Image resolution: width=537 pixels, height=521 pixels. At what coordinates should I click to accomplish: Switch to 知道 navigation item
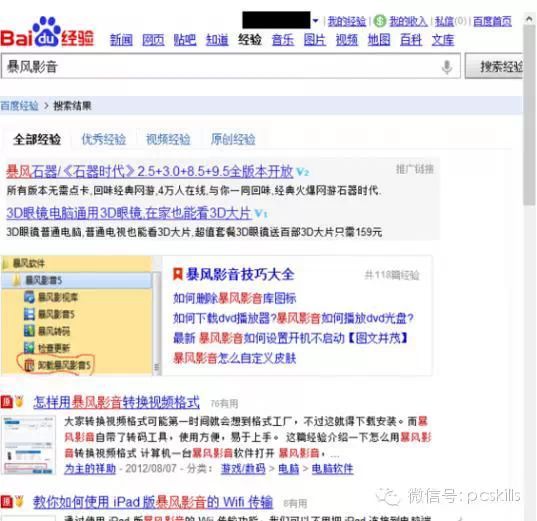pos(217,40)
